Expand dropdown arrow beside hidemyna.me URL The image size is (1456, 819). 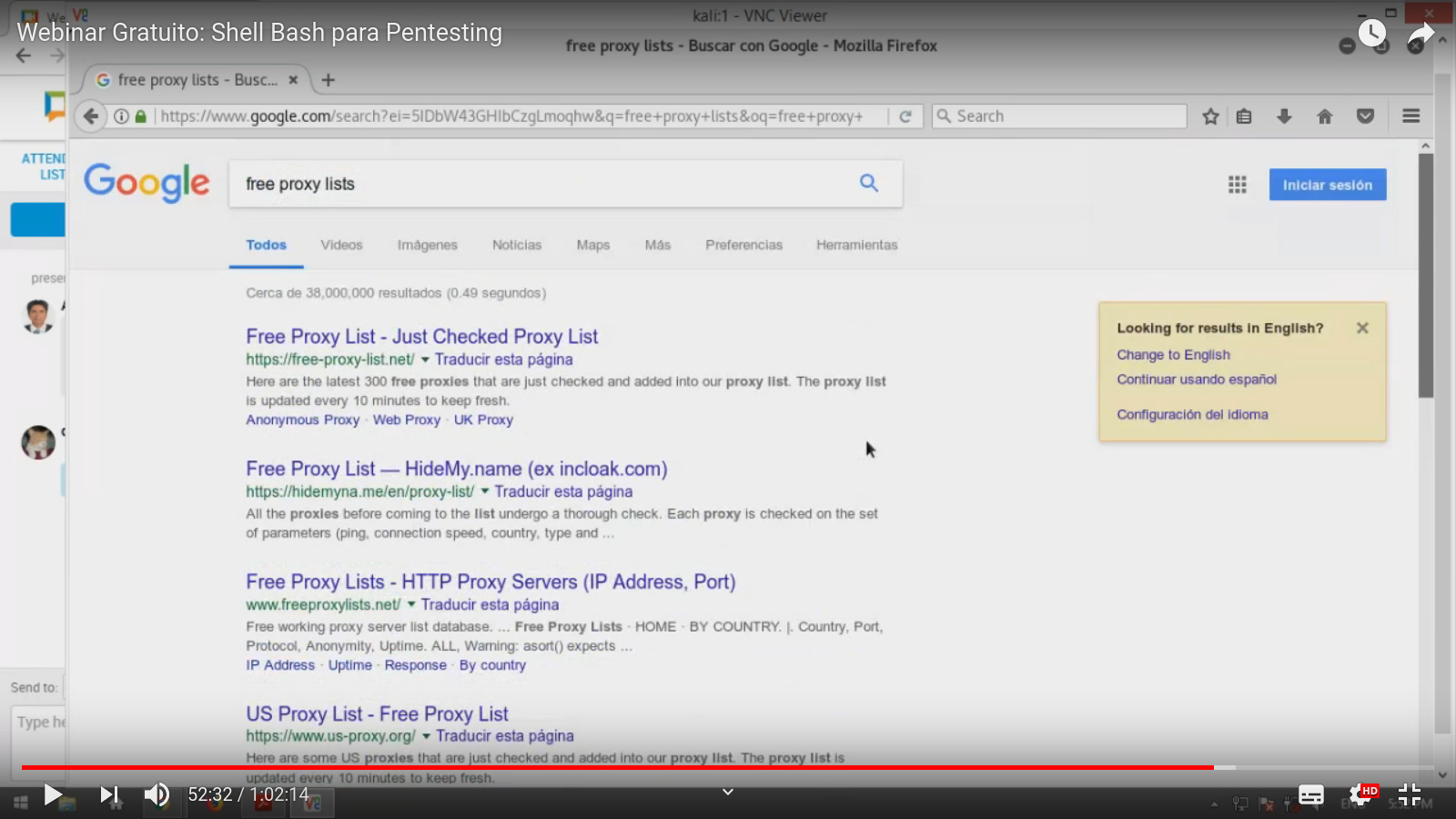pos(485,491)
